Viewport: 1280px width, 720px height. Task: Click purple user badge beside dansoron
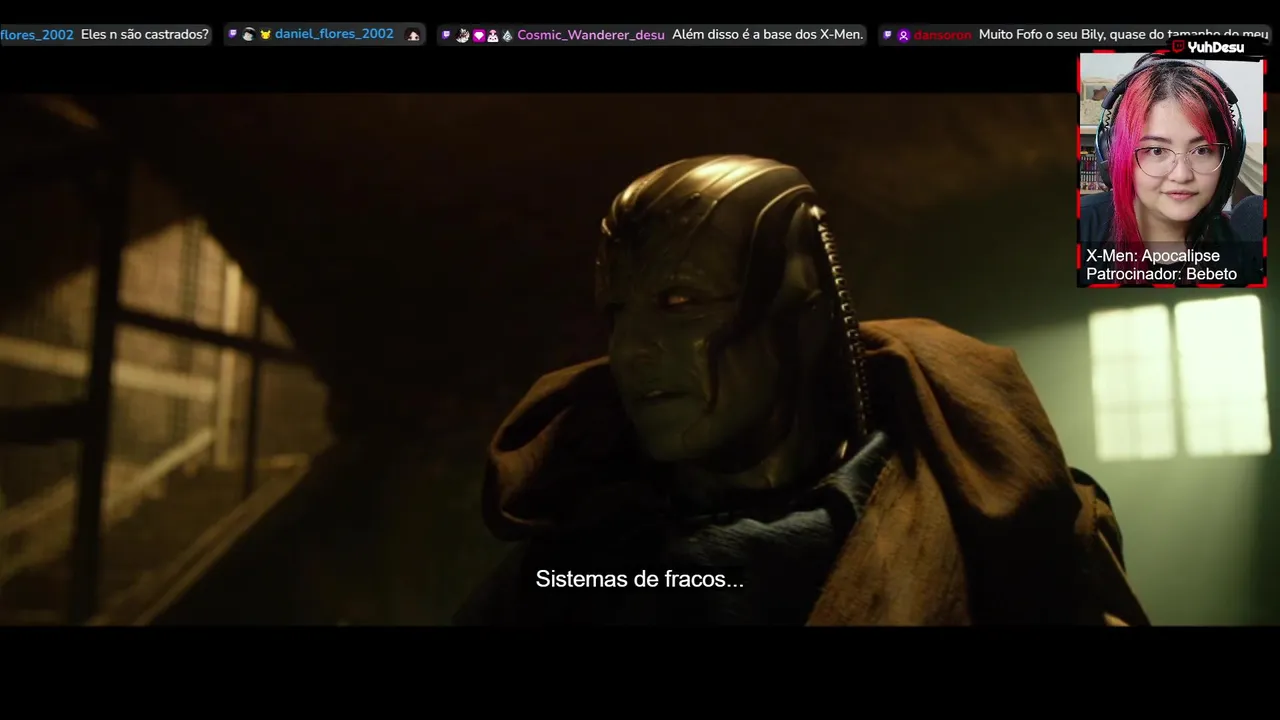tap(903, 35)
